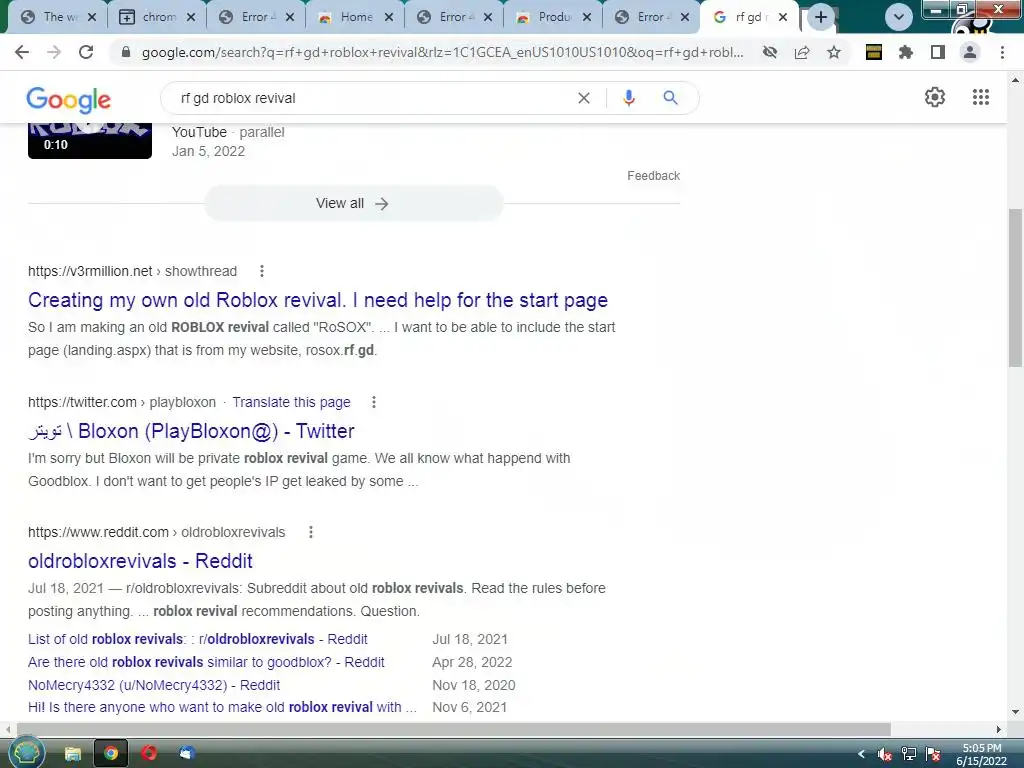This screenshot has height=768, width=1024.
Task: Open options for v3rmillion result
Action: click(261, 271)
